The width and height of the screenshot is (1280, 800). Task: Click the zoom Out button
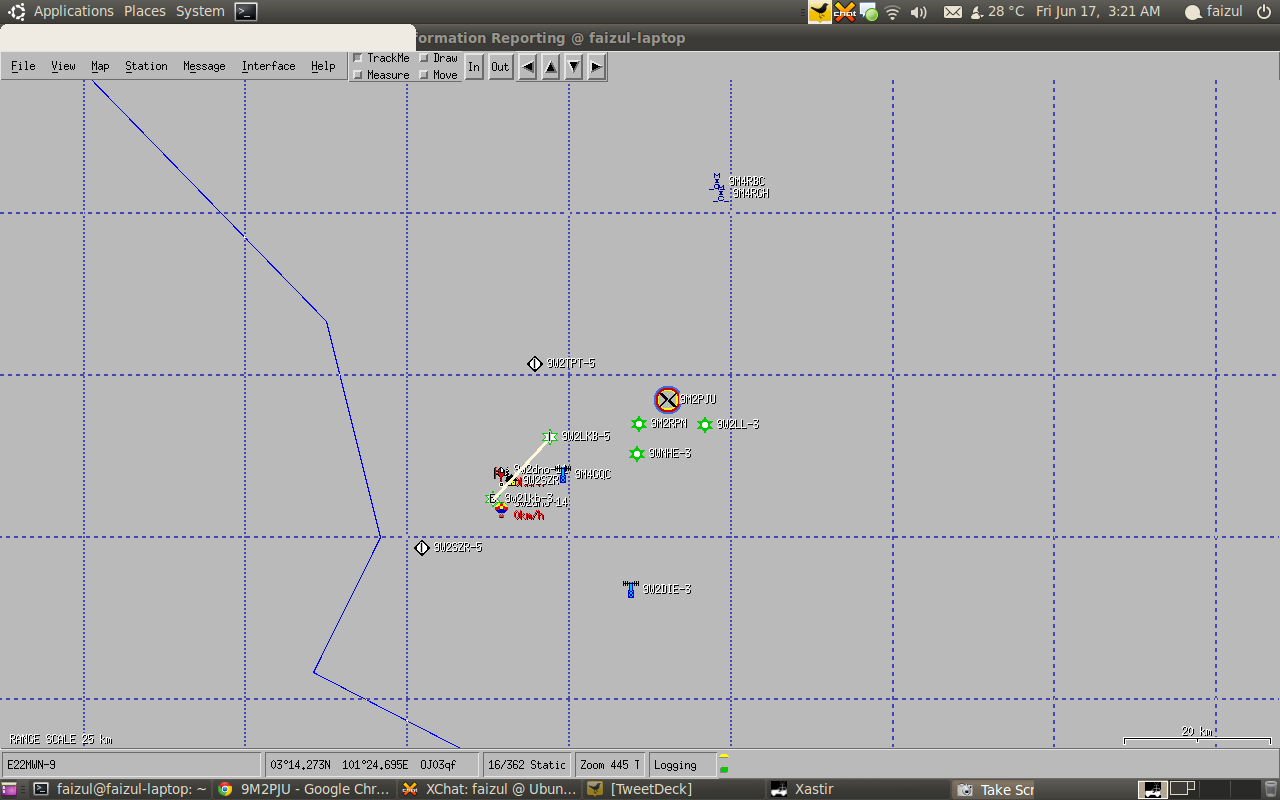[x=500, y=67]
